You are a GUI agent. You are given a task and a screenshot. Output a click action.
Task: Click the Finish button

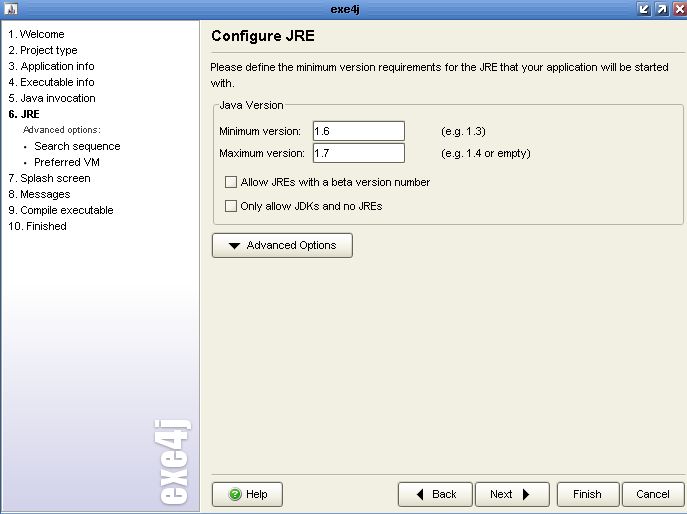coord(588,494)
